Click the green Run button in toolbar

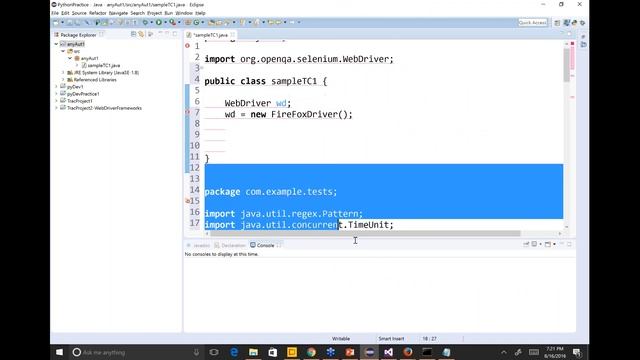coord(159,22)
